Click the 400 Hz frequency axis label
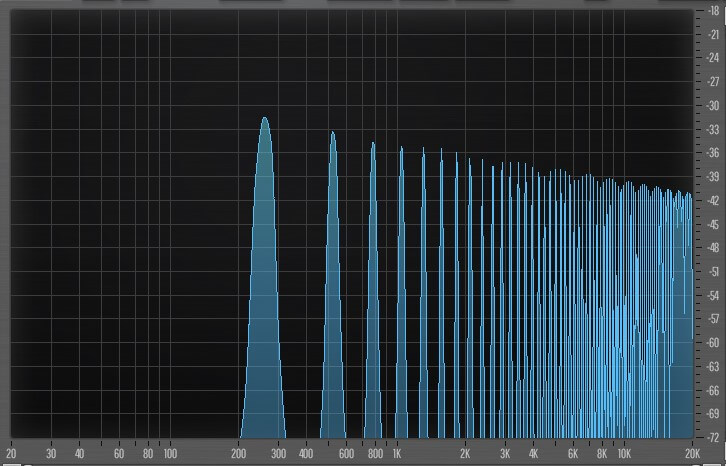Viewport: 726px width, 466px height. point(306,453)
